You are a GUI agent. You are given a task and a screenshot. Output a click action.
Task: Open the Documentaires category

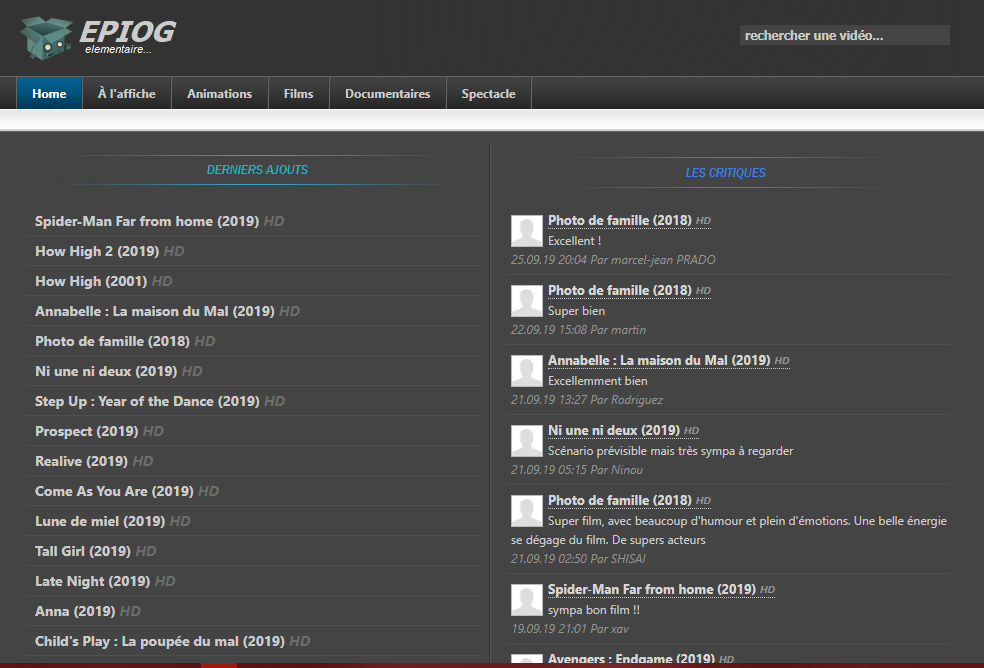tap(388, 94)
